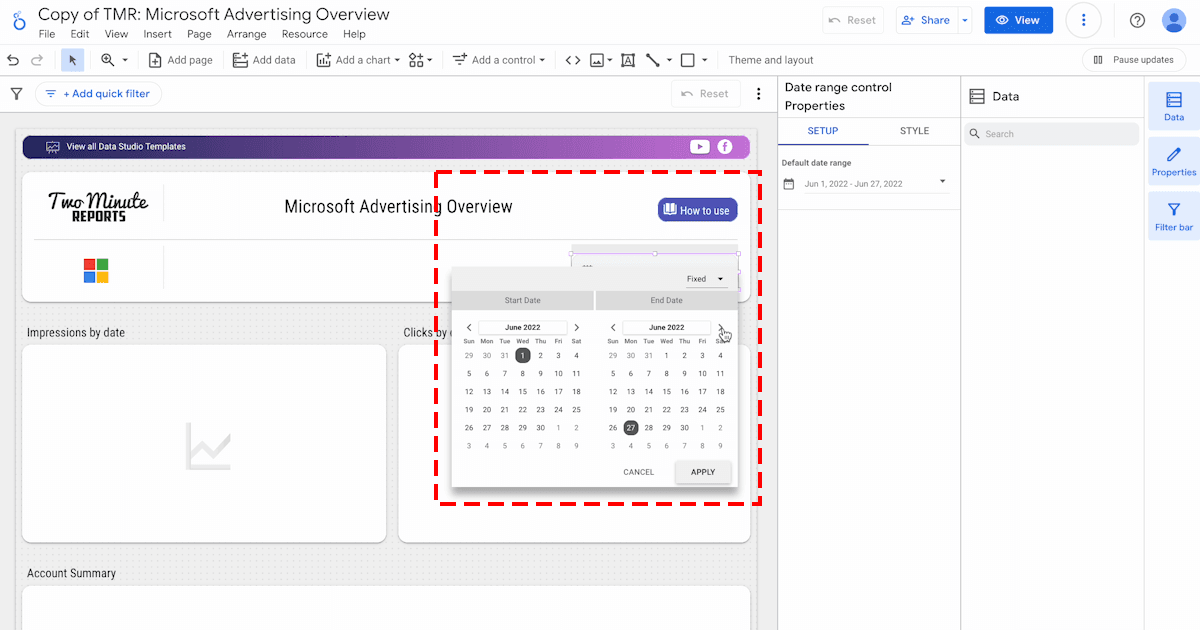Expand the default date range dropdown
Screen dimensions: 1200x630
942,183
